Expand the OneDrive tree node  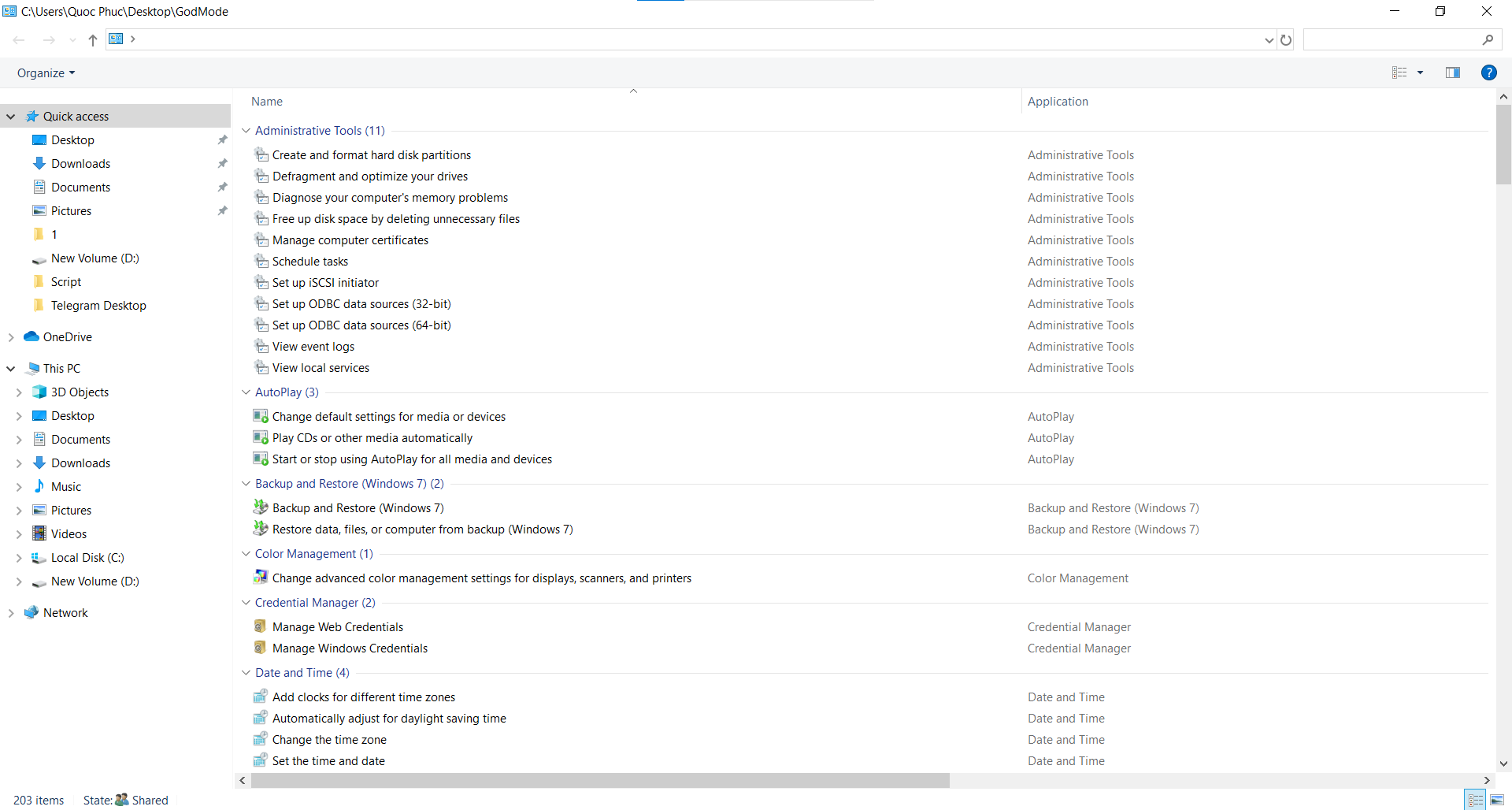click(x=11, y=337)
